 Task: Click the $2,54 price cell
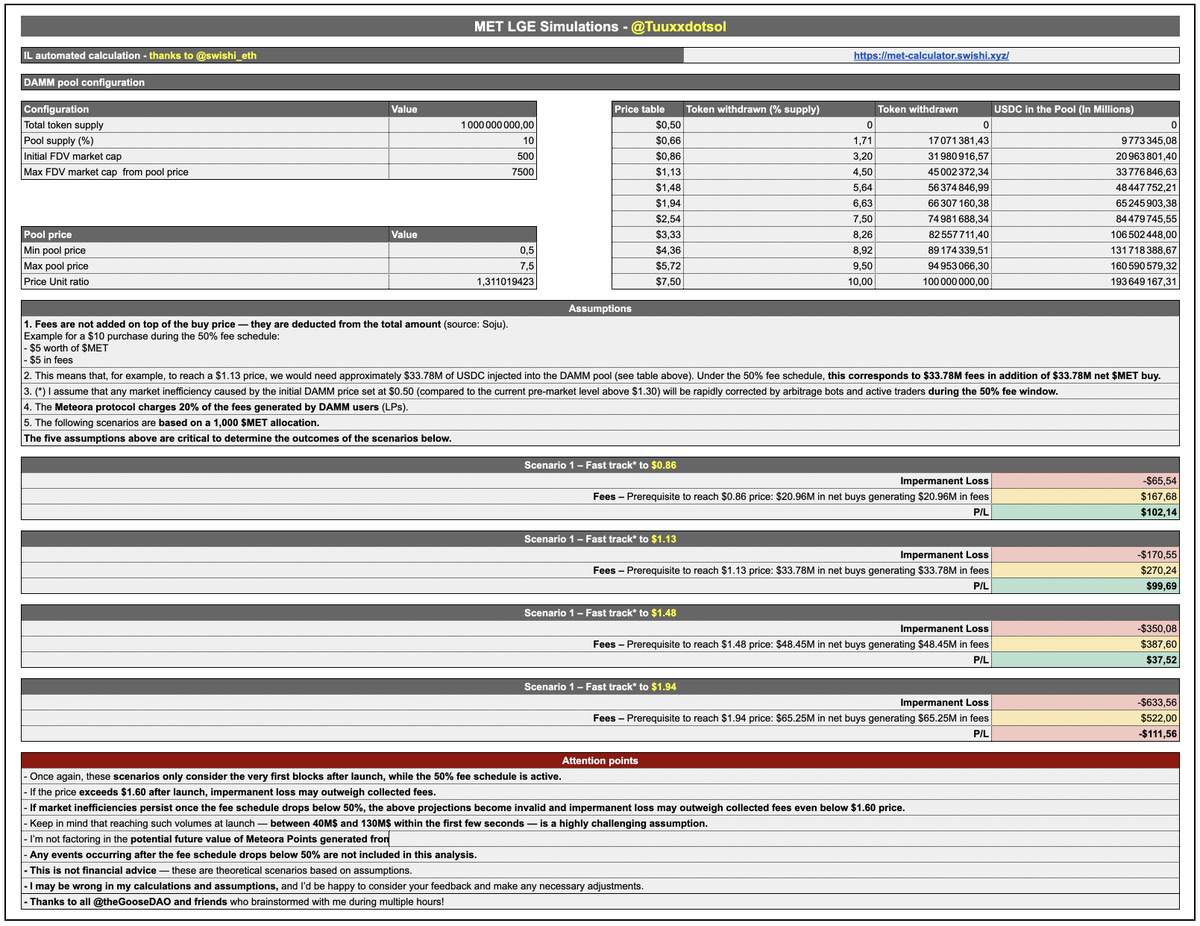click(647, 219)
